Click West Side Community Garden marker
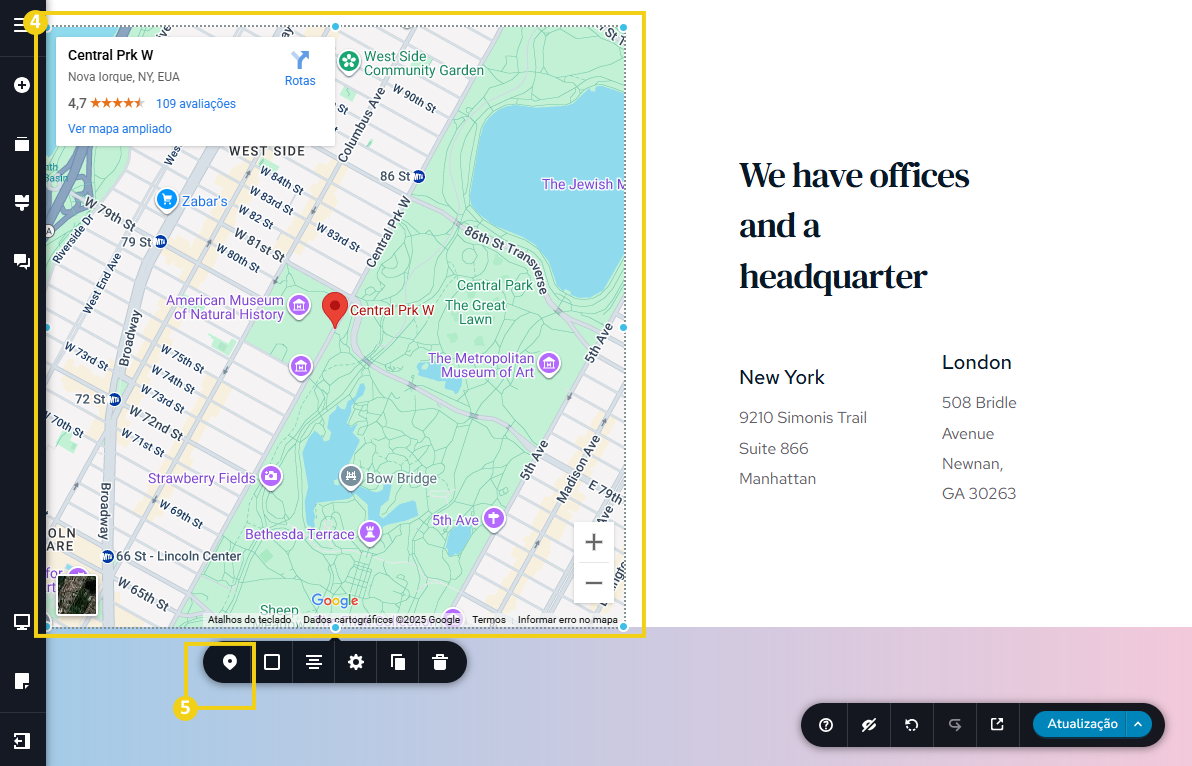Viewport: 1192px width, 766px height. click(349, 62)
